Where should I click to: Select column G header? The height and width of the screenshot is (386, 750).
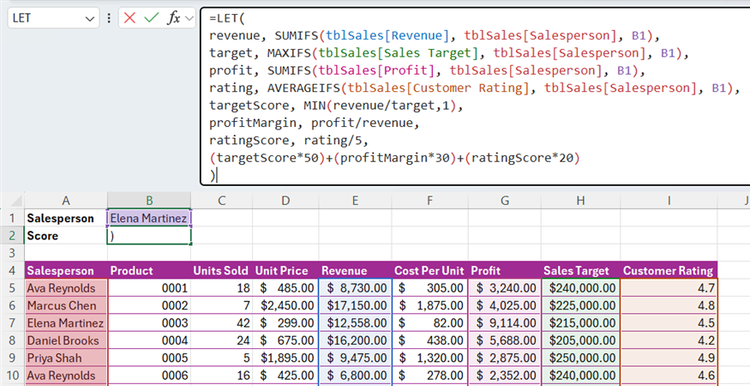tap(505, 200)
